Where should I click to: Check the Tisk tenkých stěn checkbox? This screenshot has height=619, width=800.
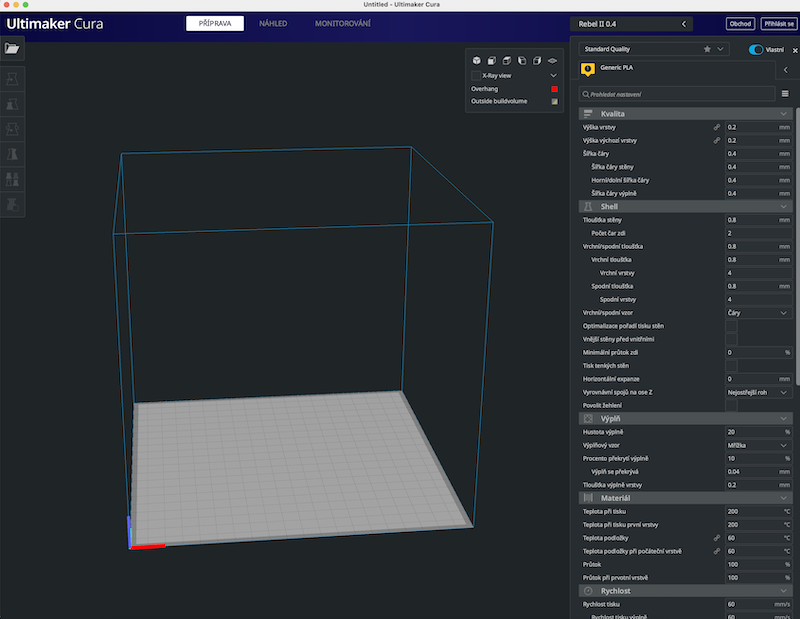click(x=731, y=366)
